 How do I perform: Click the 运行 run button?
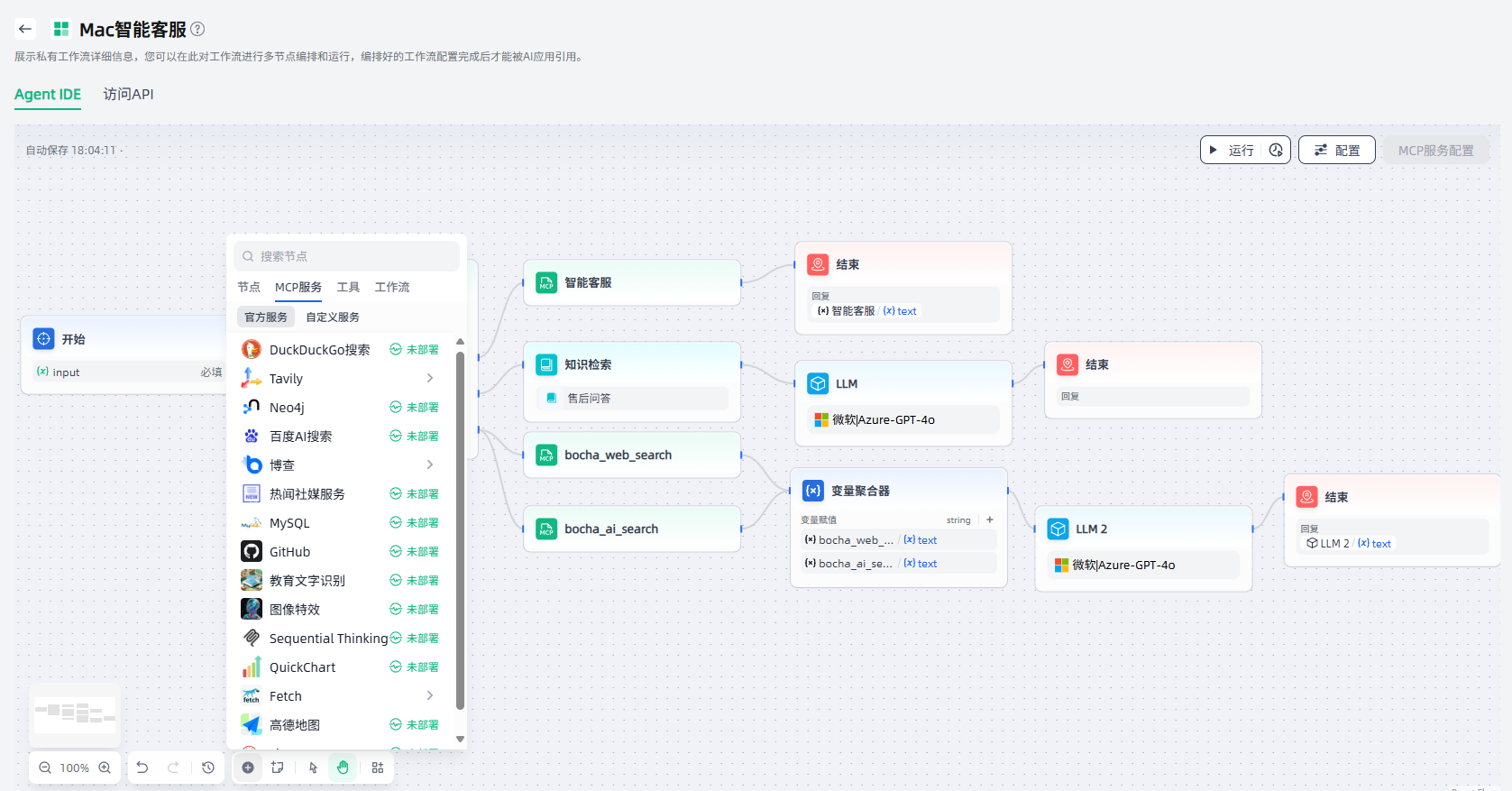[1232, 150]
